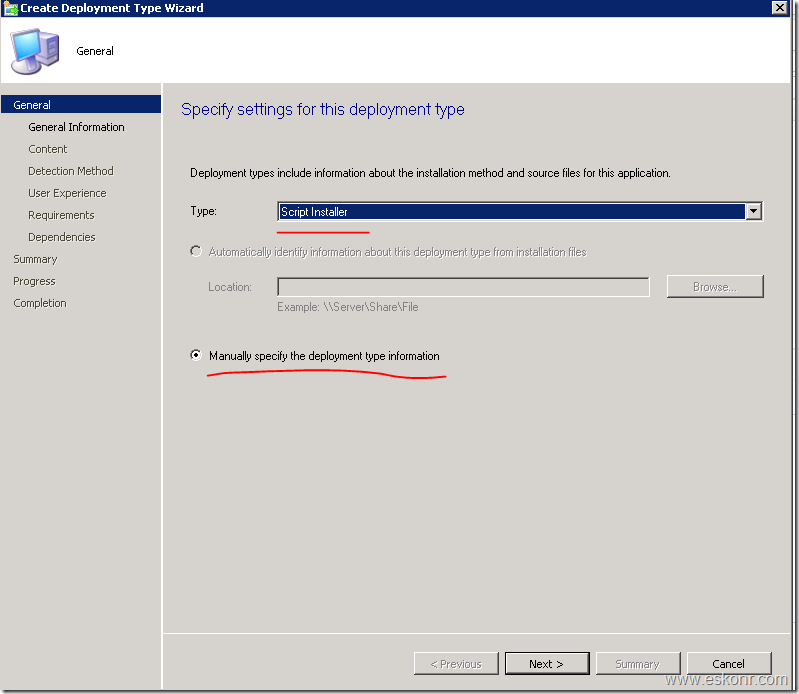Select General Information in navigation
The image size is (799, 694).
coord(76,127)
